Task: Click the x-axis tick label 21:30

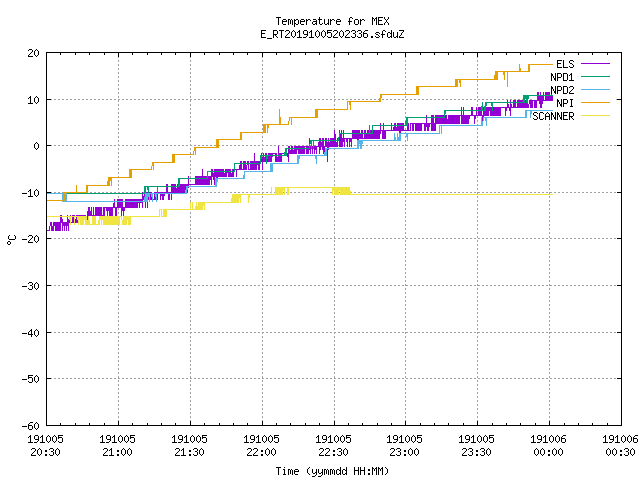Action: (189, 452)
